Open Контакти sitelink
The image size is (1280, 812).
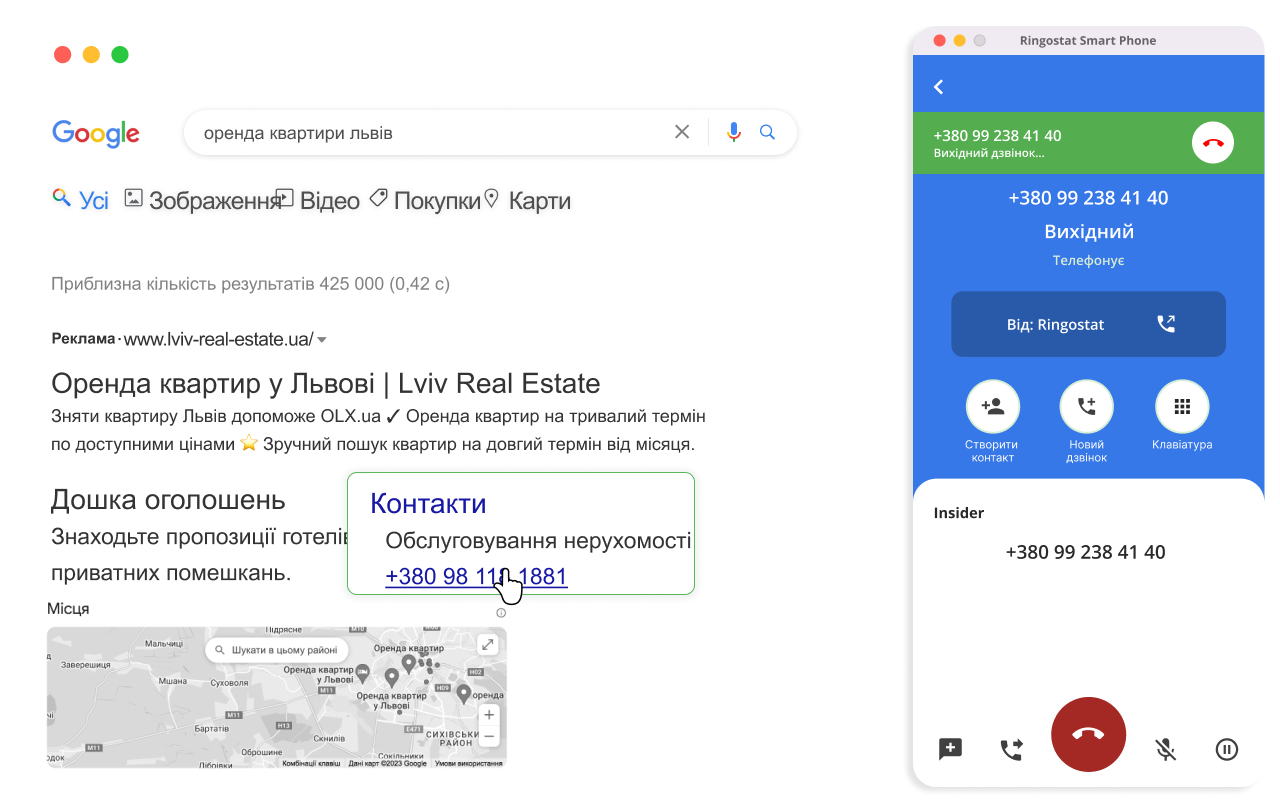(x=428, y=503)
